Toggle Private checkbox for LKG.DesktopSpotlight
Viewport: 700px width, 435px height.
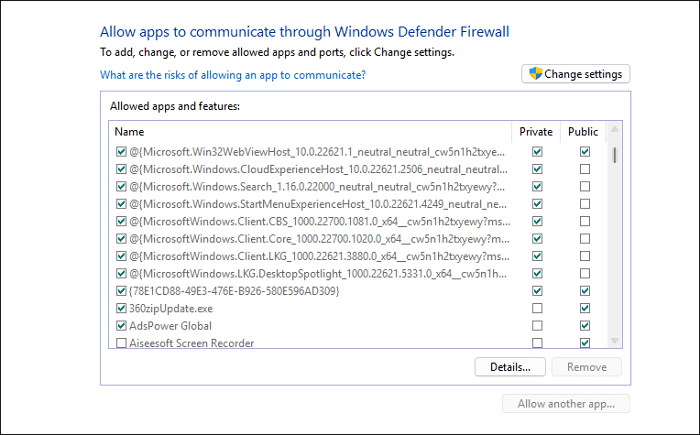click(537, 273)
